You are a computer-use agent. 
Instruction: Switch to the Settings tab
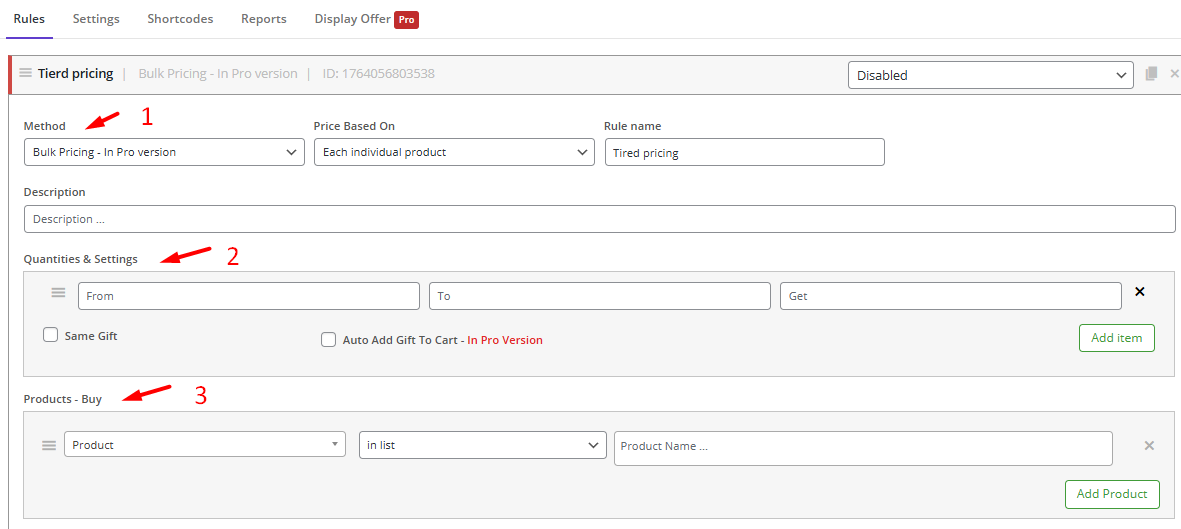96,19
